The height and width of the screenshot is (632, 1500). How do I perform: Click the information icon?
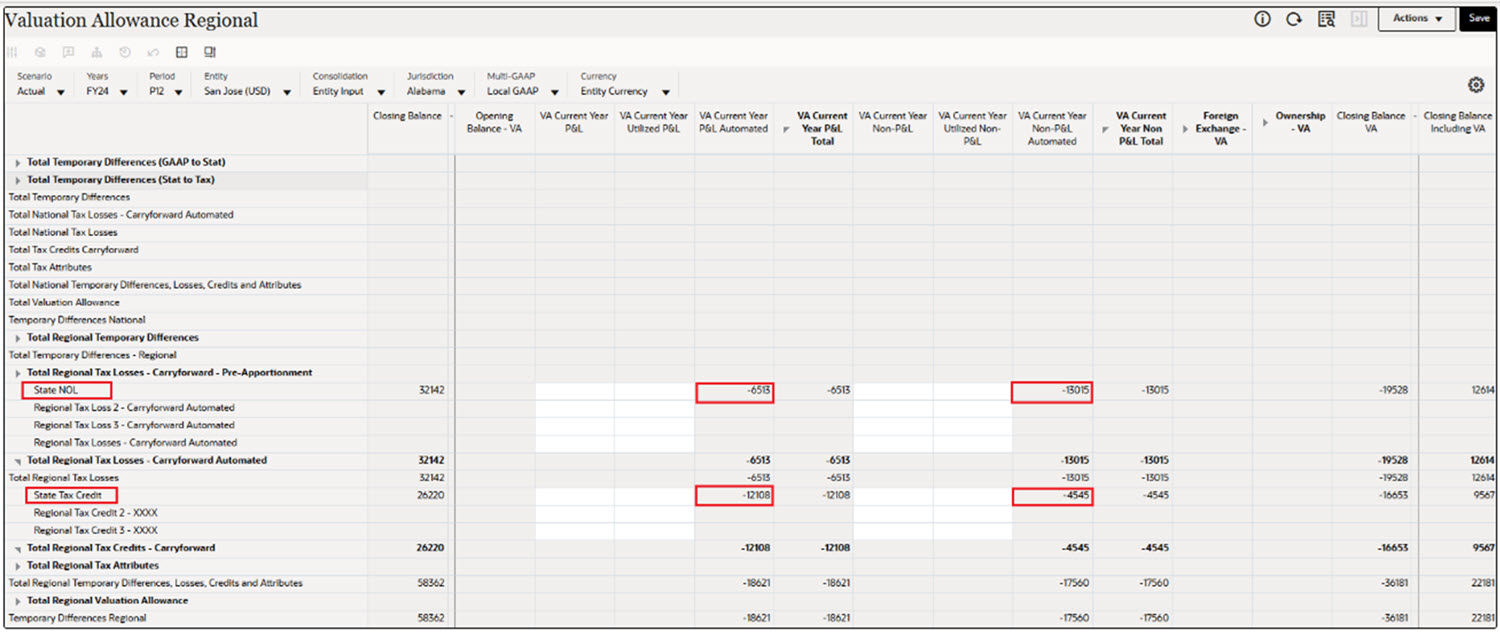tap(1261, 18)
